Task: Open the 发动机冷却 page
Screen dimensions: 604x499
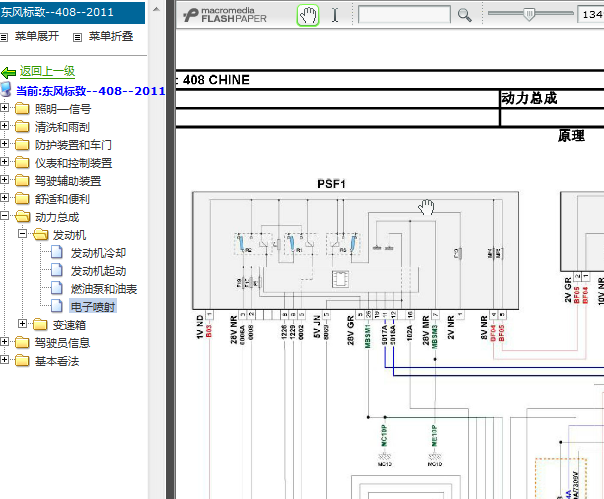Action: tap(98, 253)
